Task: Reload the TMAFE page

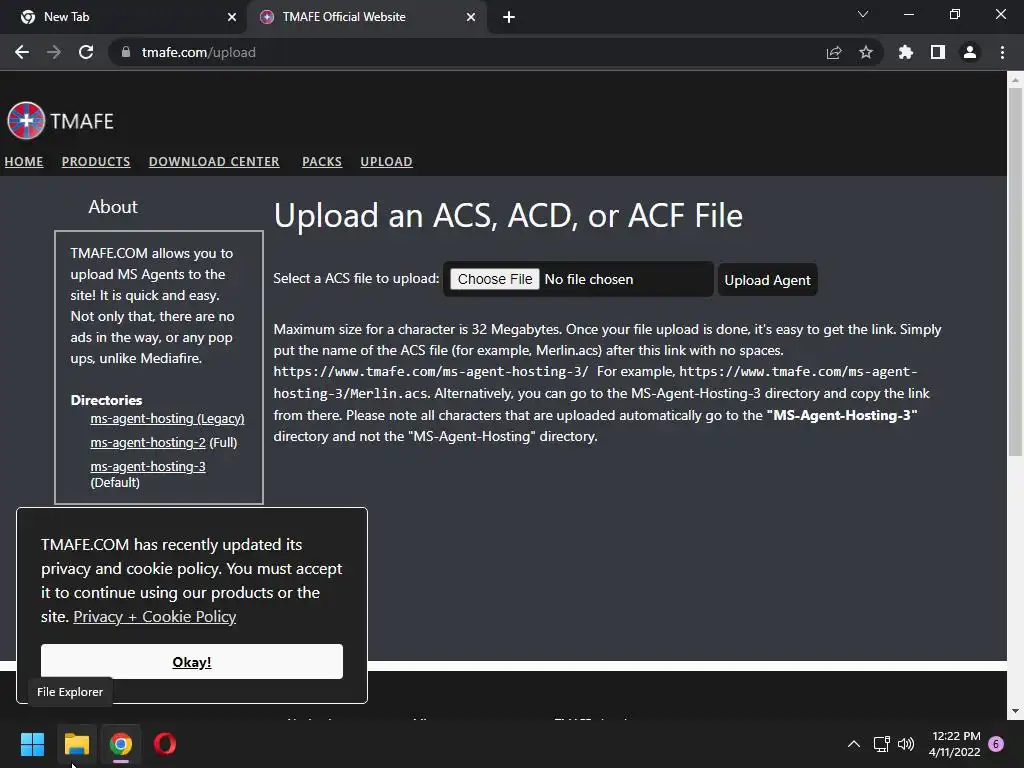Action: [x=86, y=52]
